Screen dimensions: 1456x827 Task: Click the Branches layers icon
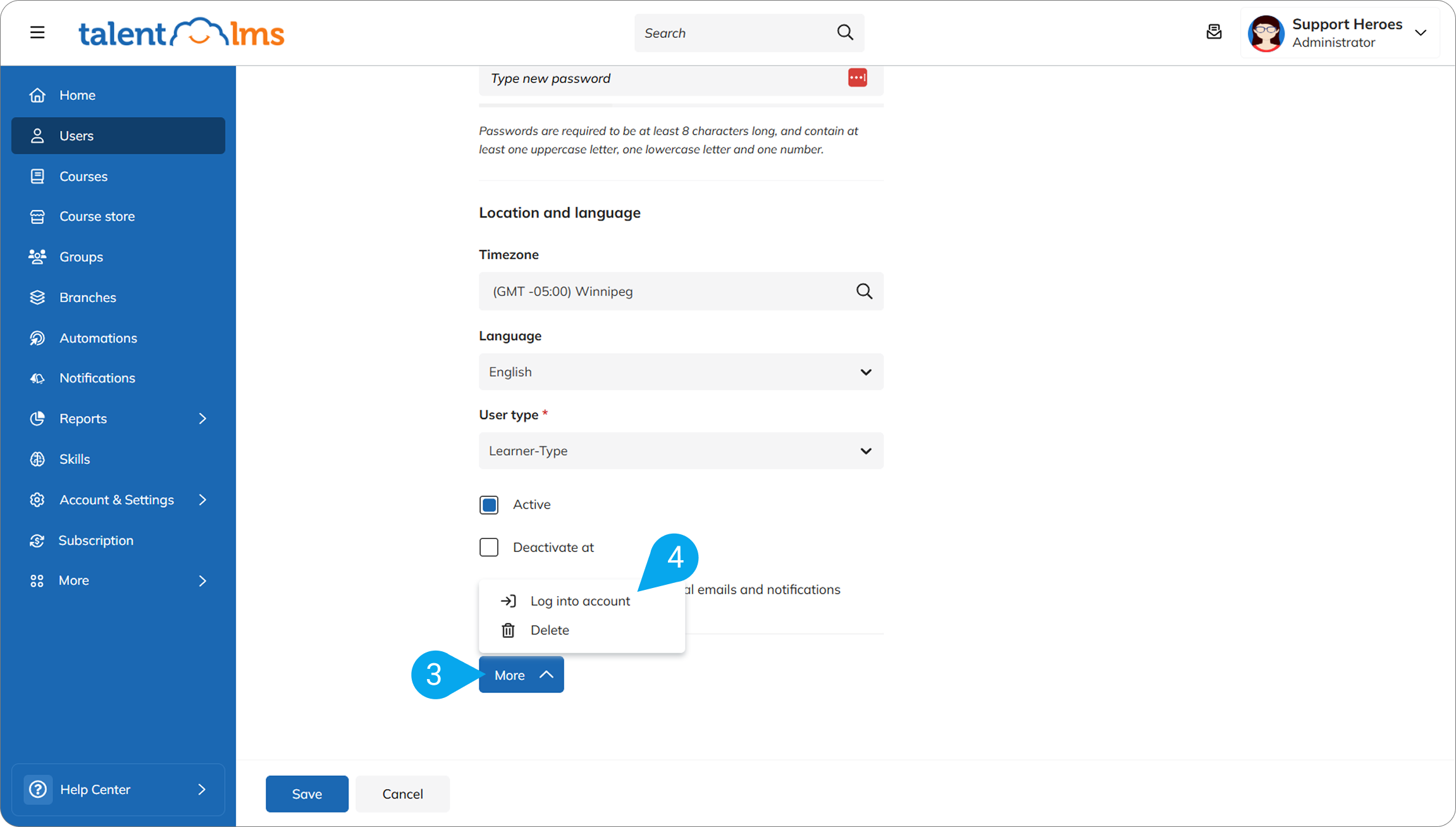pyautogui.click(x=37, y=297)
